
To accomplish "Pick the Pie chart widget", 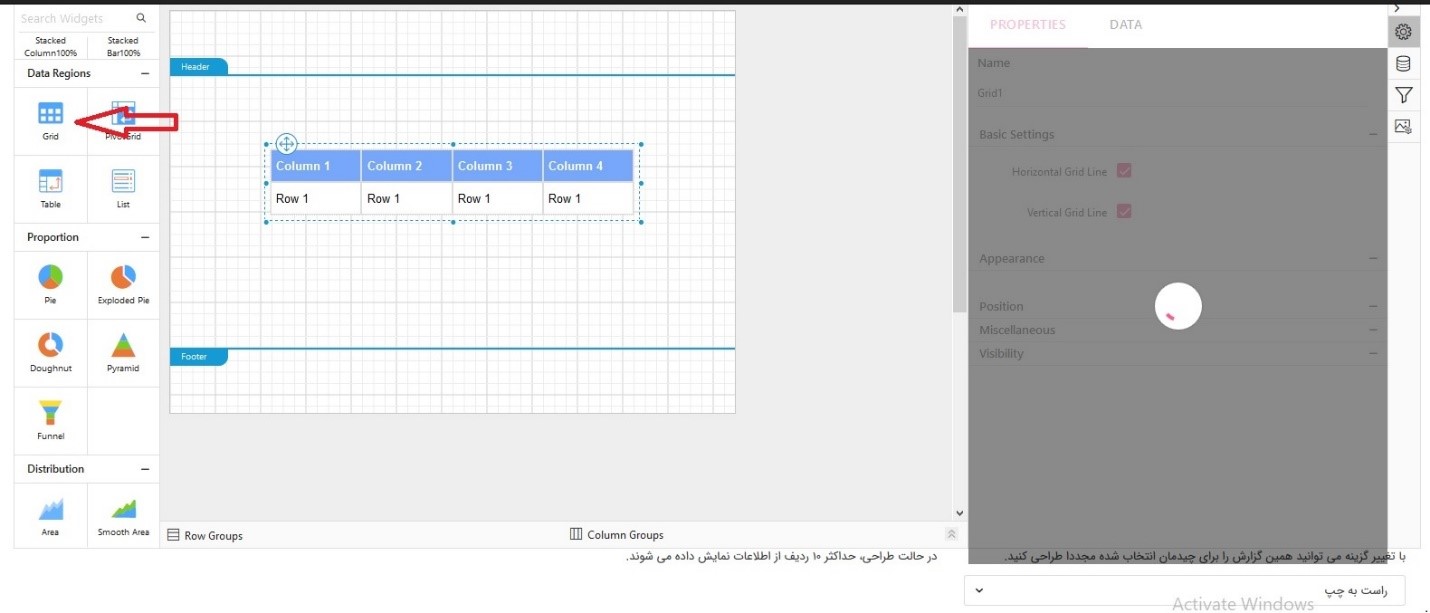I will click(50, 277).
